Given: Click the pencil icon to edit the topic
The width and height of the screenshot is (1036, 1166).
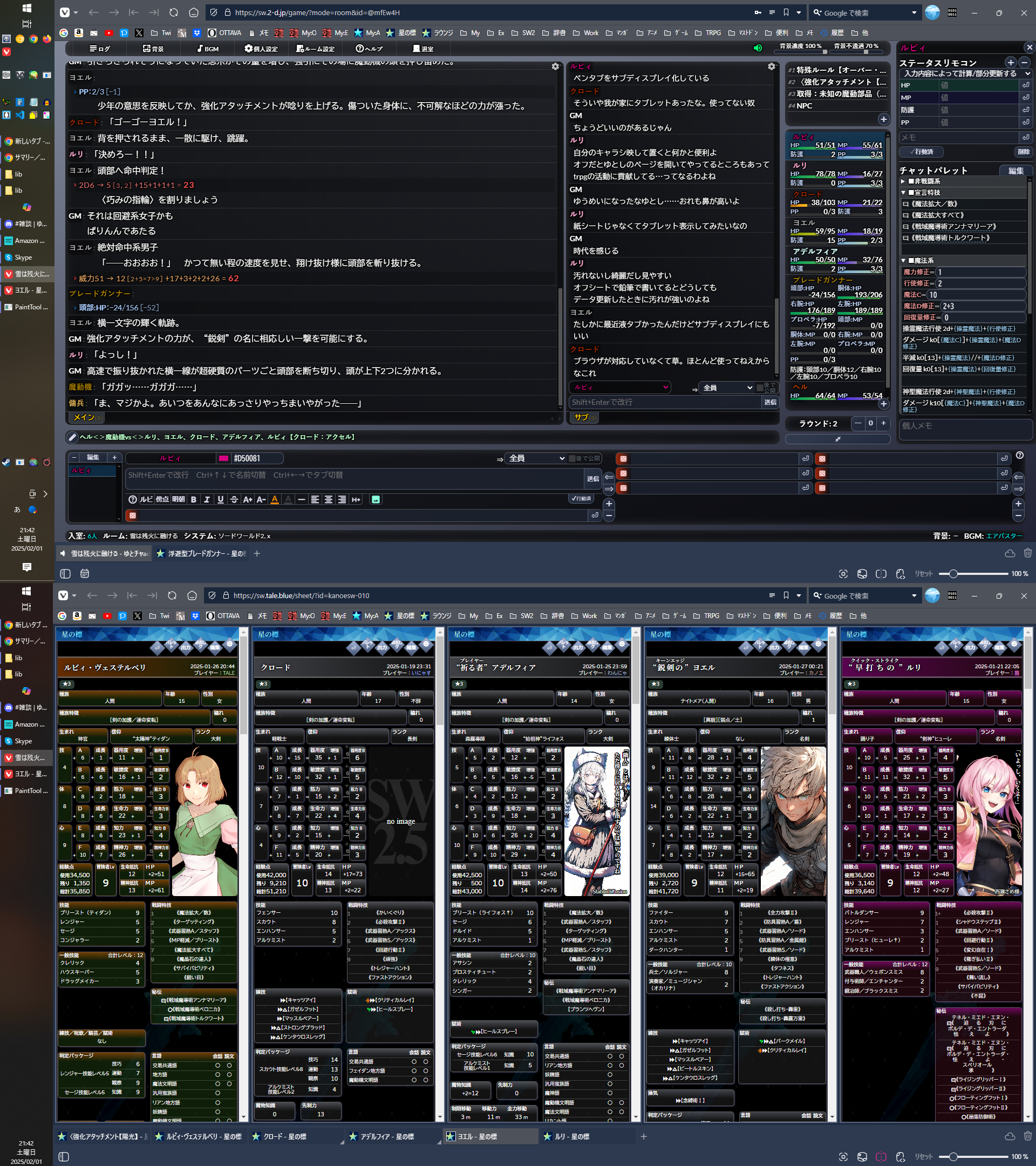Looking at the screenshot, I should [x=72, y=438].
